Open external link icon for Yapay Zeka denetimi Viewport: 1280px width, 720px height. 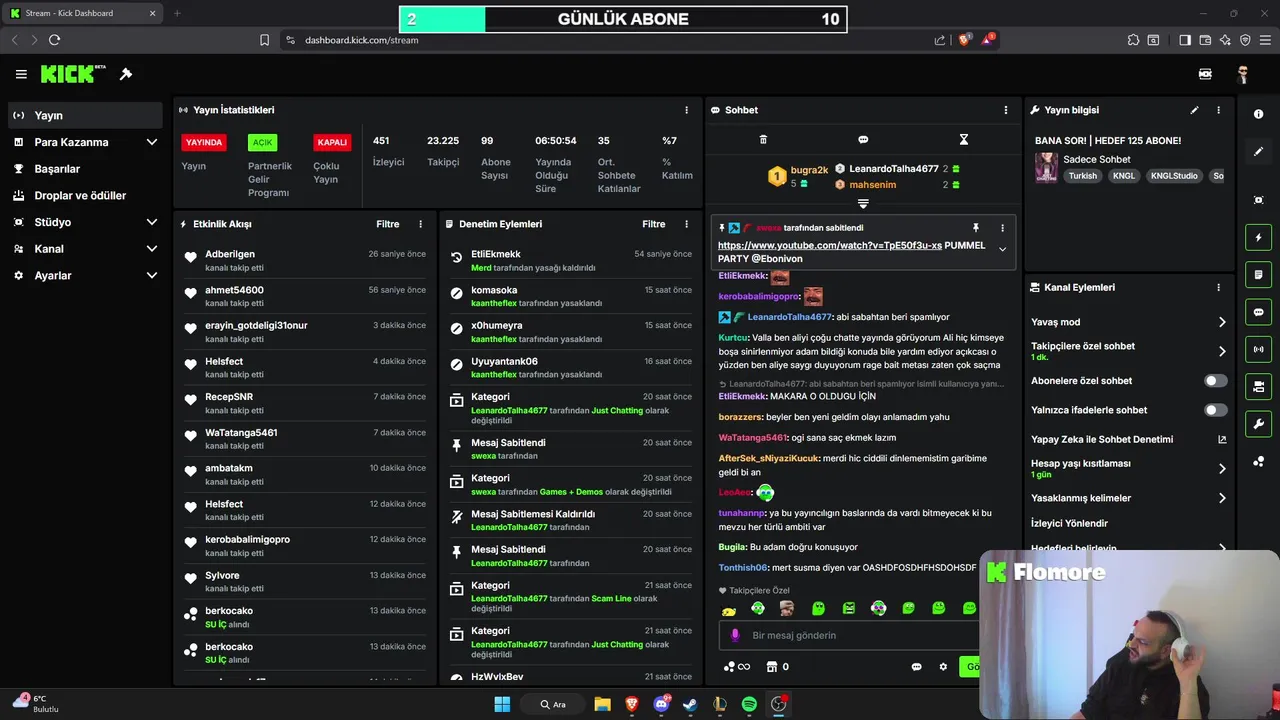[x=1222, y=439]
